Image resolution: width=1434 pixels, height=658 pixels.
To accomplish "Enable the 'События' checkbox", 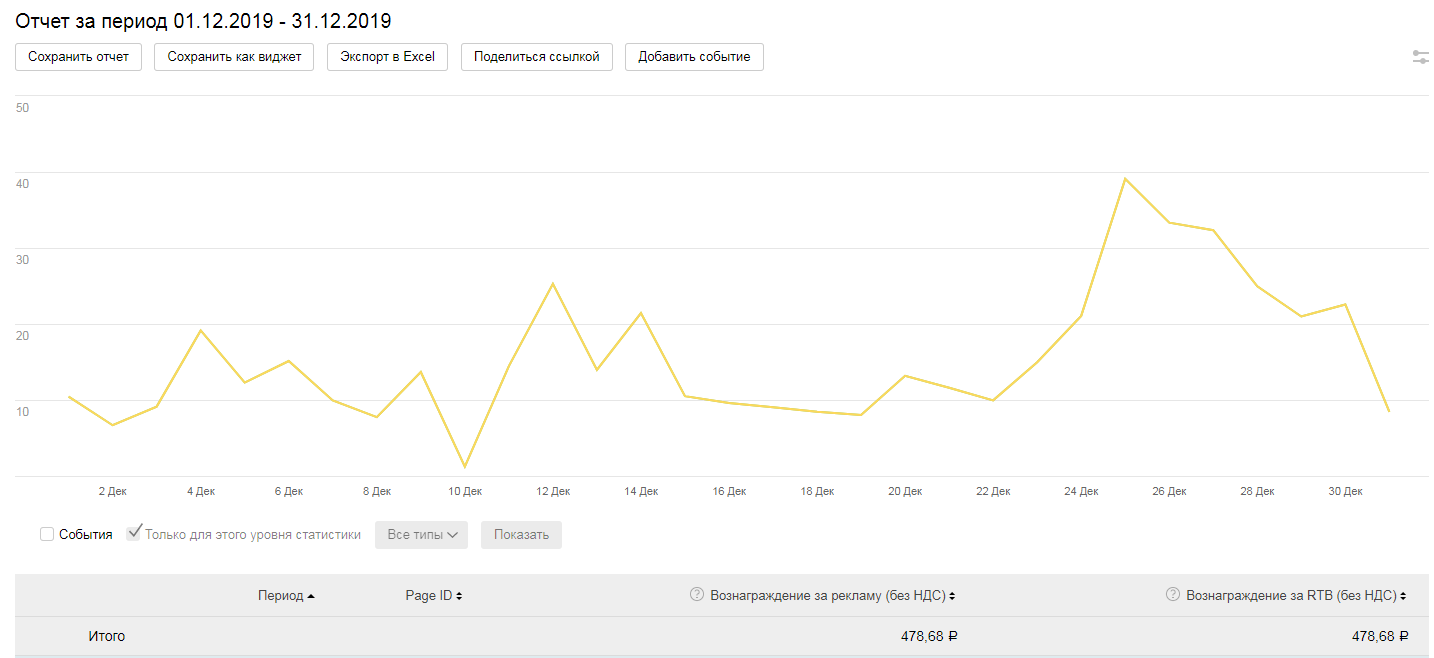I will point(47,535).
